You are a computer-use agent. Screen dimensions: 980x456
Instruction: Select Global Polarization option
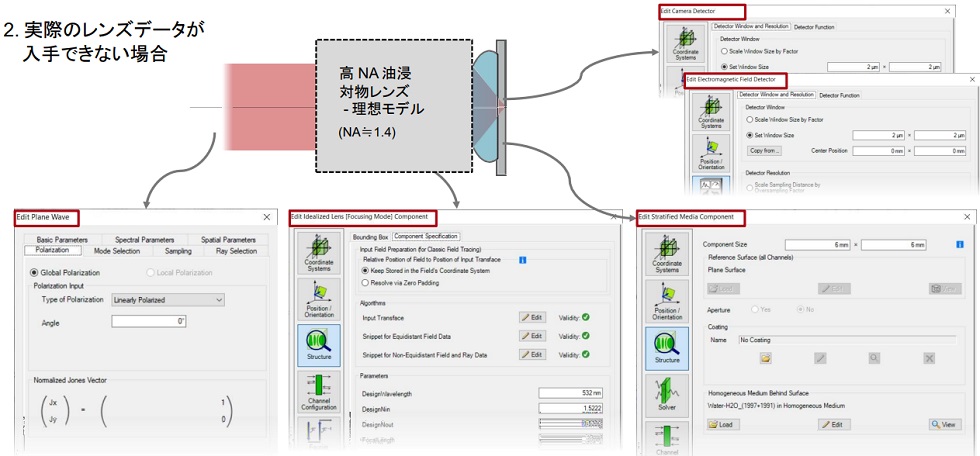65,272
